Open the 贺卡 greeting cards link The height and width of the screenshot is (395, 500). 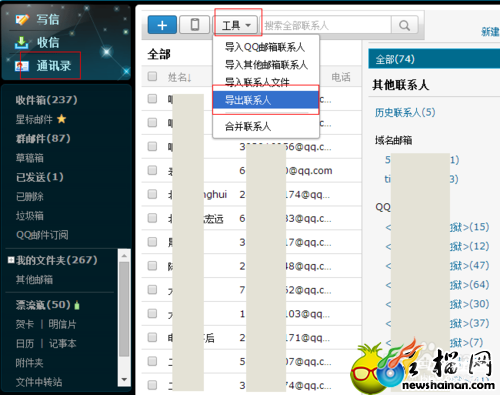click(25, 324)
